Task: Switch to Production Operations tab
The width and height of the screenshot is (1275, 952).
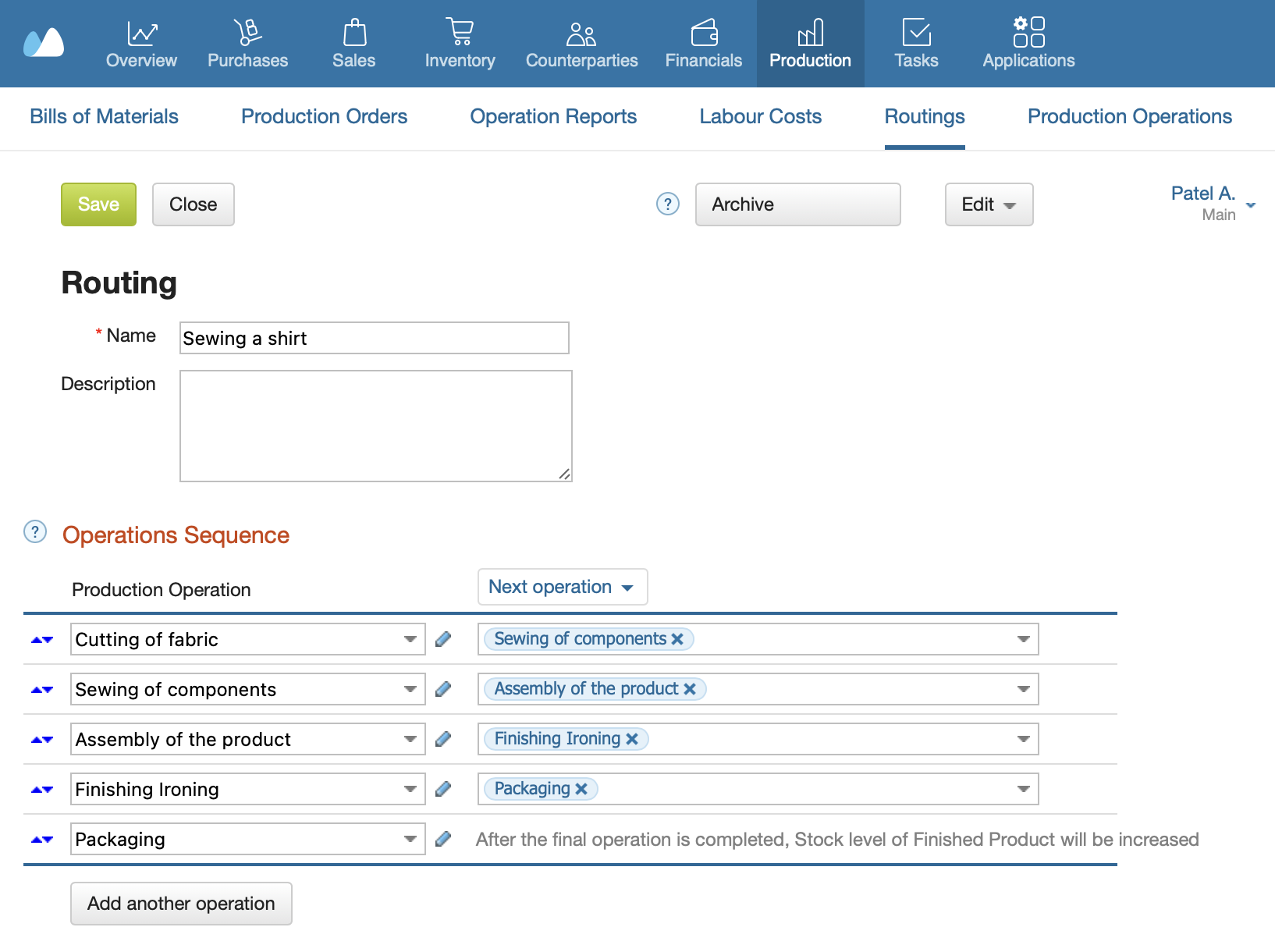Action: pyautogui.click(x=1129, y=116)
